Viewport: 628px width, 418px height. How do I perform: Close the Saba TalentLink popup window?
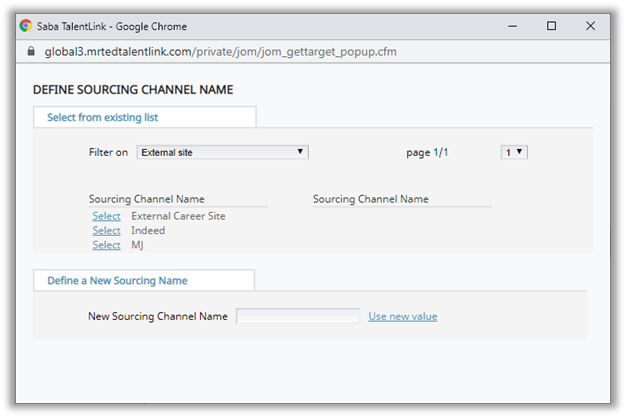[590, 26]
